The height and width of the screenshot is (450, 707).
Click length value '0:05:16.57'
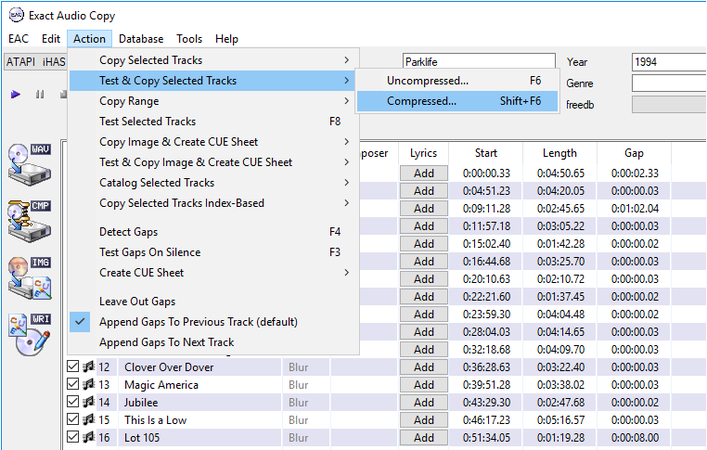coord(561,420)
